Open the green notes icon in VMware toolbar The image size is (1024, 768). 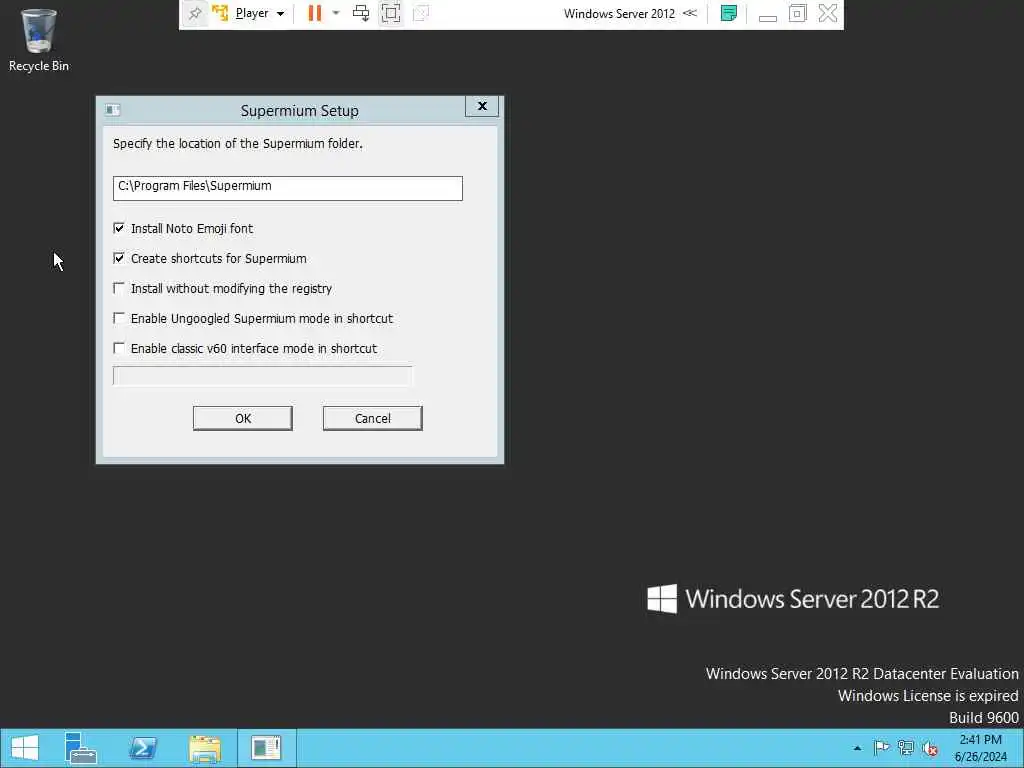[x=728, y=13]
